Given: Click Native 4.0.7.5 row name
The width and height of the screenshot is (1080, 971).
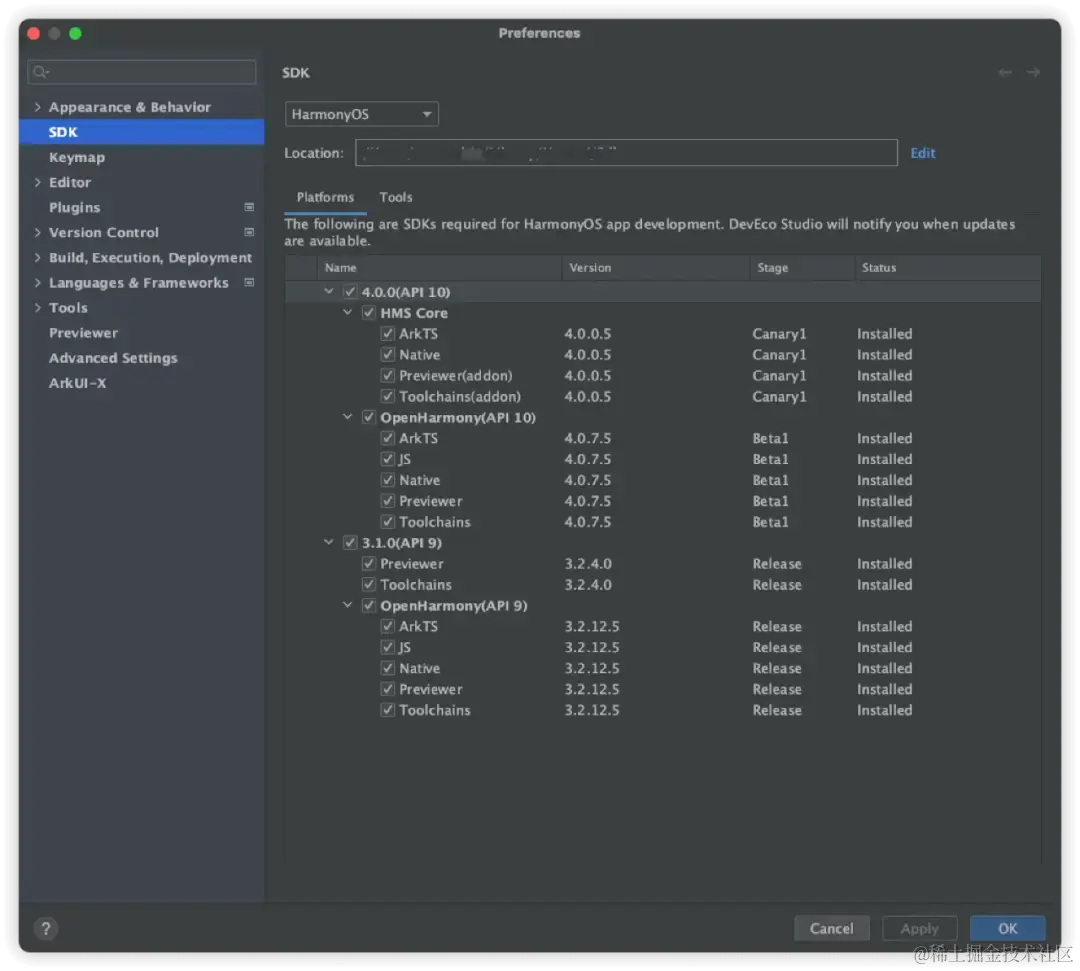Looking at the screenshot, I should [419, 480].
